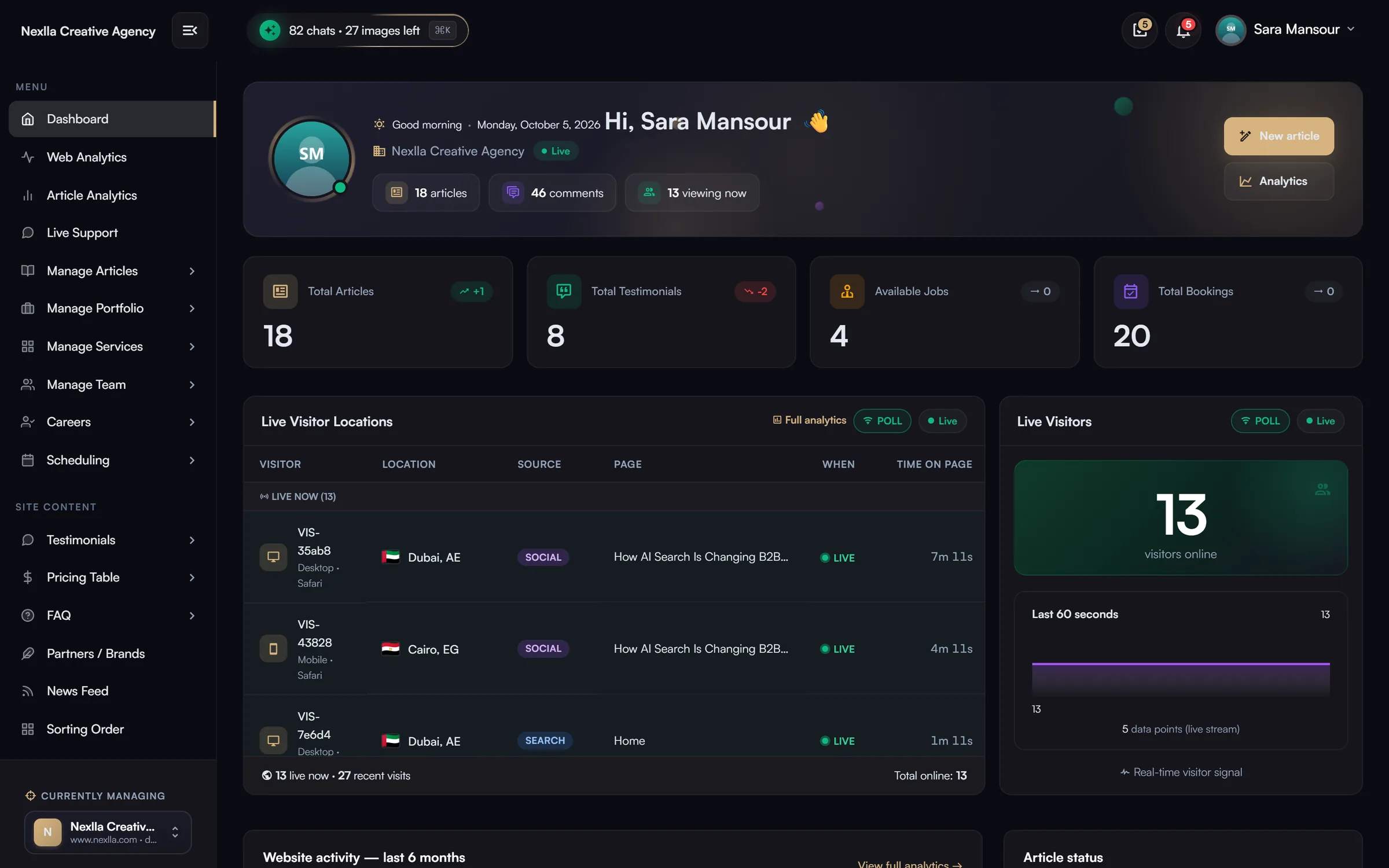
Task: Go to Dashboard in the sidebar
Action: tap(112, 119)
